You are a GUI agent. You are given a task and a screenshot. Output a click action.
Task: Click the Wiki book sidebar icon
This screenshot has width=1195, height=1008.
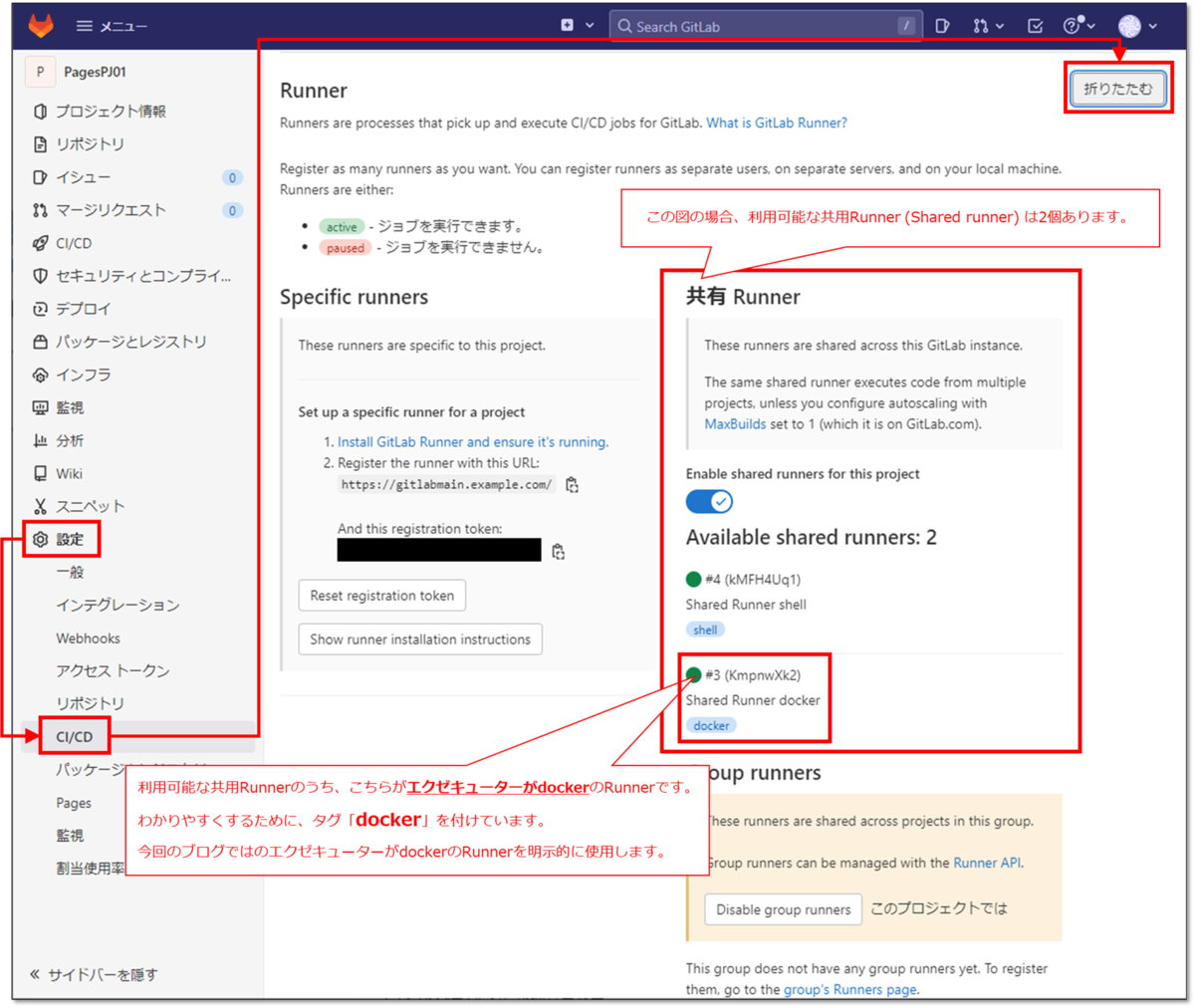coord(40,473)
